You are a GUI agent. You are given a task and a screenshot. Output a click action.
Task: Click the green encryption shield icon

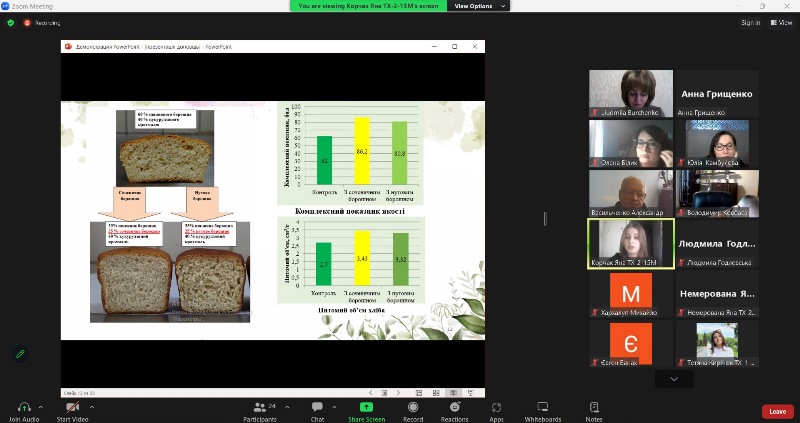pos(11,23)
